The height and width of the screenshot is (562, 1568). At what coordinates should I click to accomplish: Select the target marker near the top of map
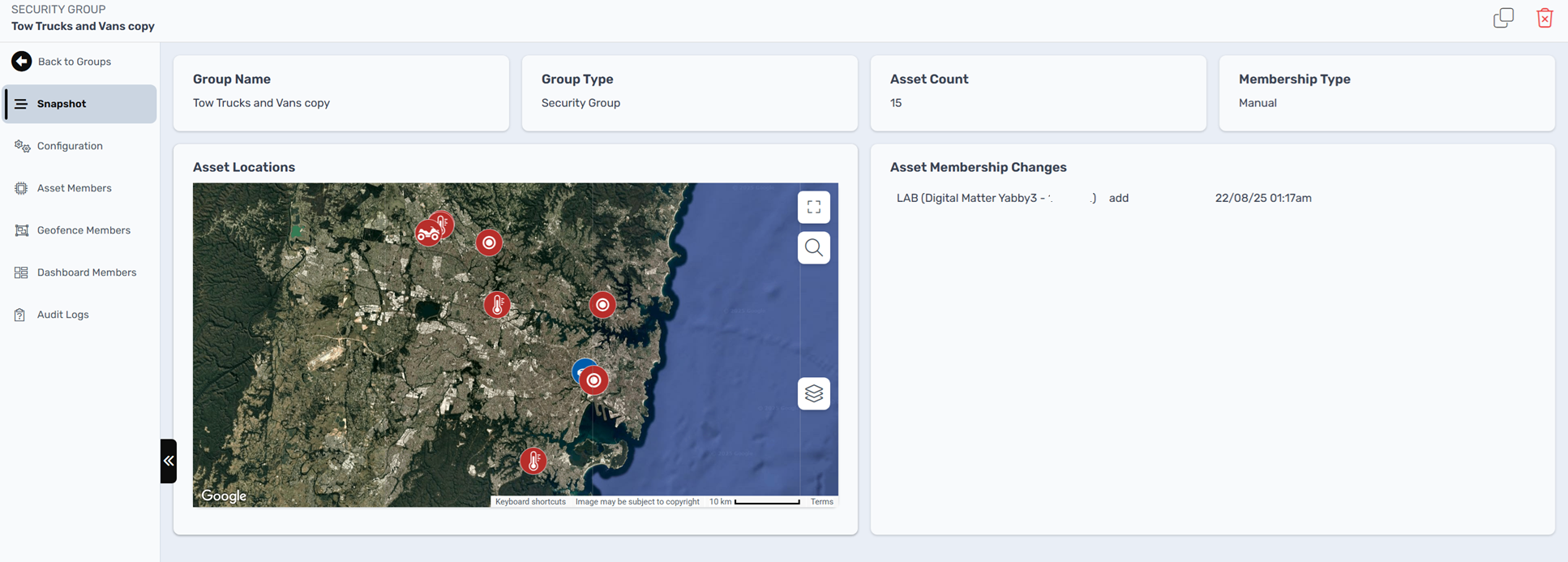point(489,242)
